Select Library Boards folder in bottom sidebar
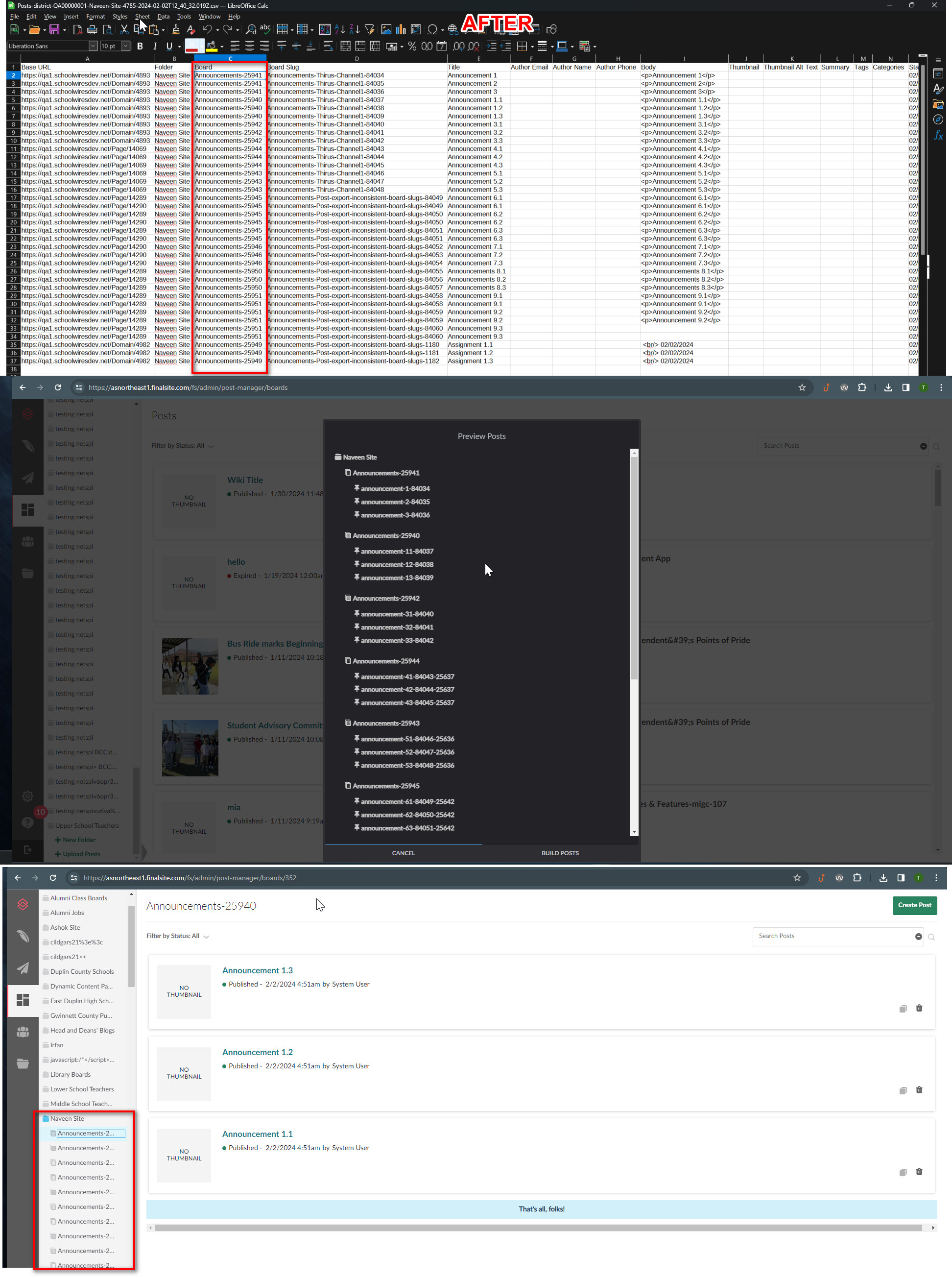The height and width of the screenshot is (1278, 952). (x=71, y=1075)
